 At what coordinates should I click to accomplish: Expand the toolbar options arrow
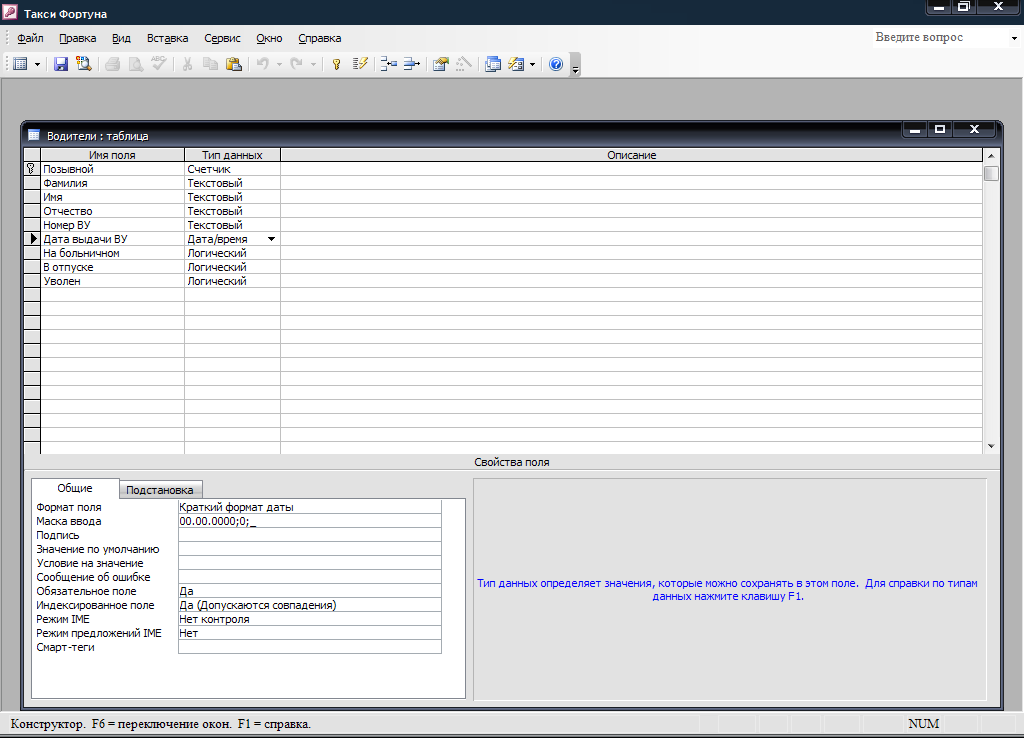(x=575, y=65)
